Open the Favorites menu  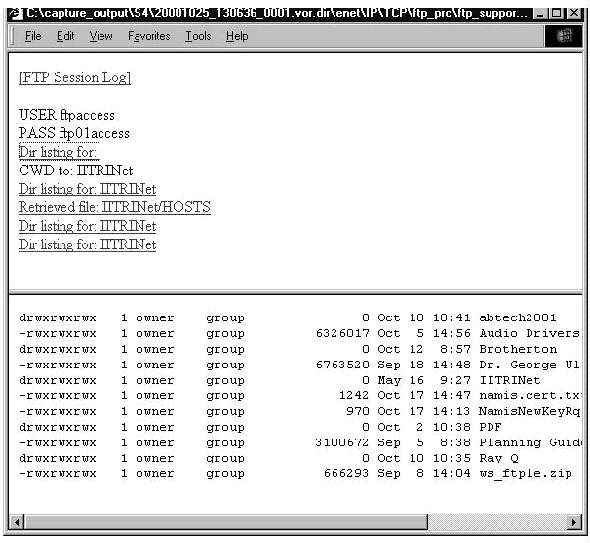point(149,36)
